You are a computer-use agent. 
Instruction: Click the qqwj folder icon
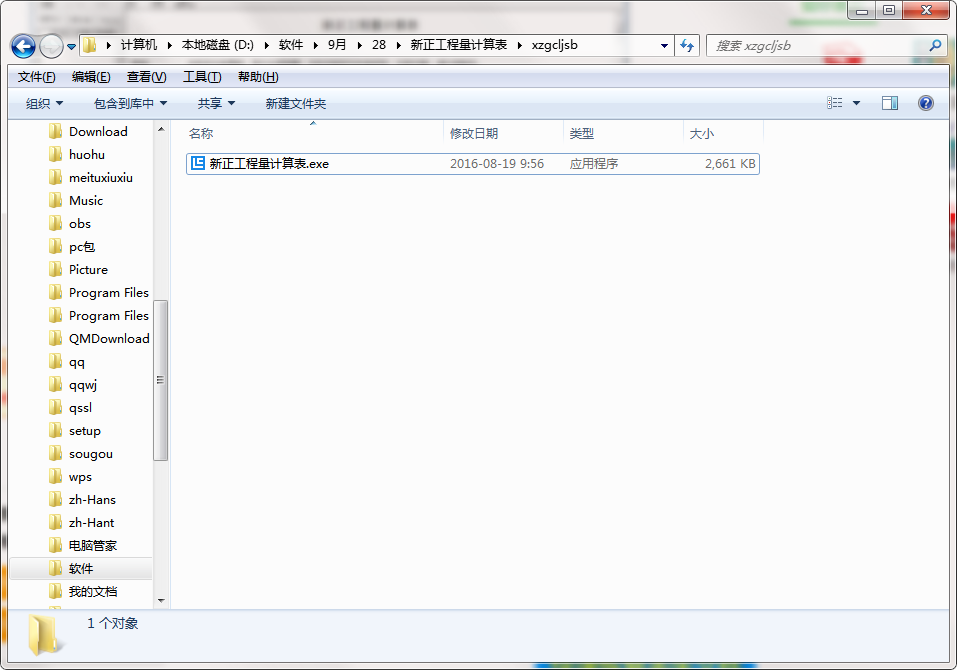click(x=56, y=385)
